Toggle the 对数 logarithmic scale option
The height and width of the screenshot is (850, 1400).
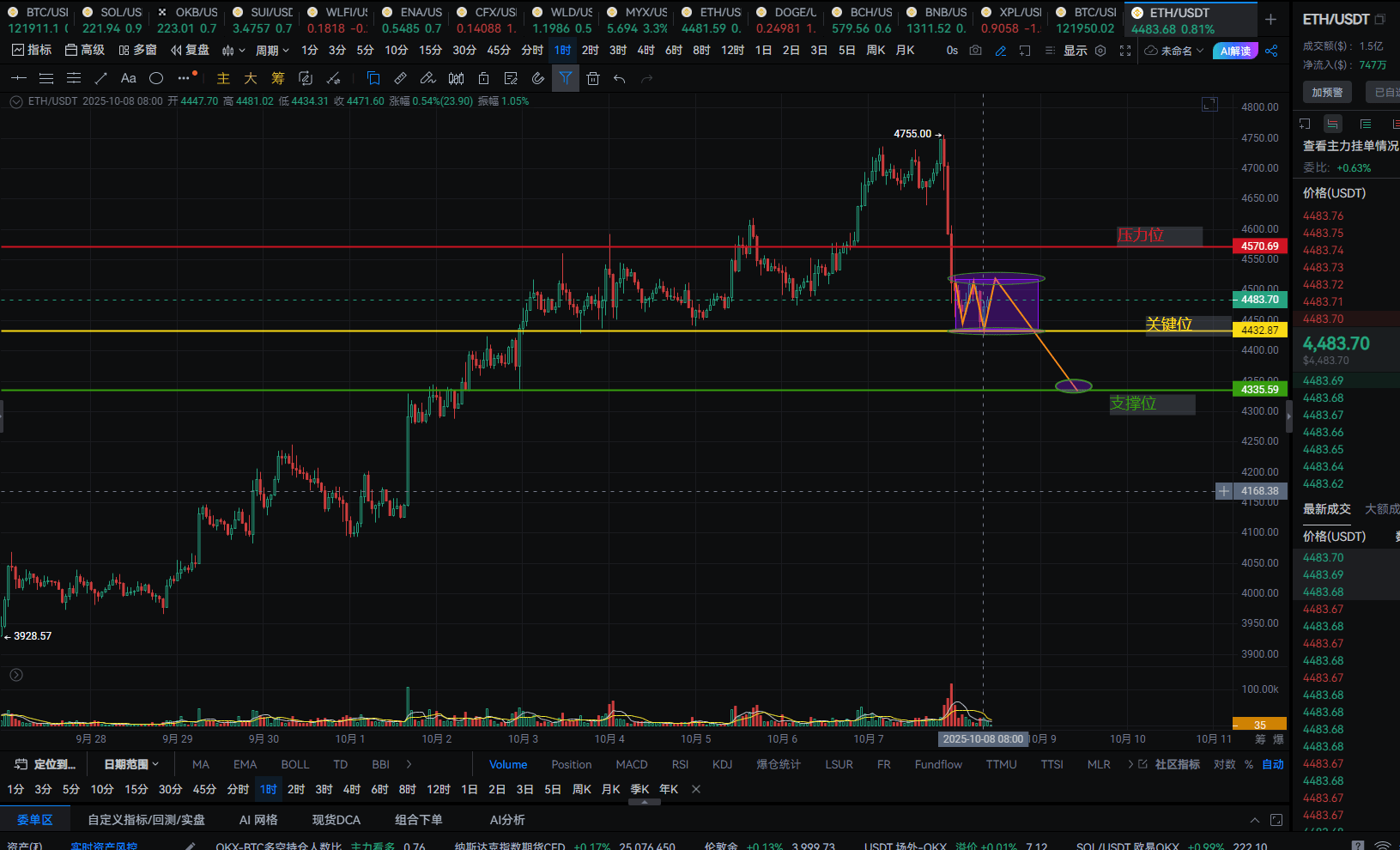(1224, 764)
